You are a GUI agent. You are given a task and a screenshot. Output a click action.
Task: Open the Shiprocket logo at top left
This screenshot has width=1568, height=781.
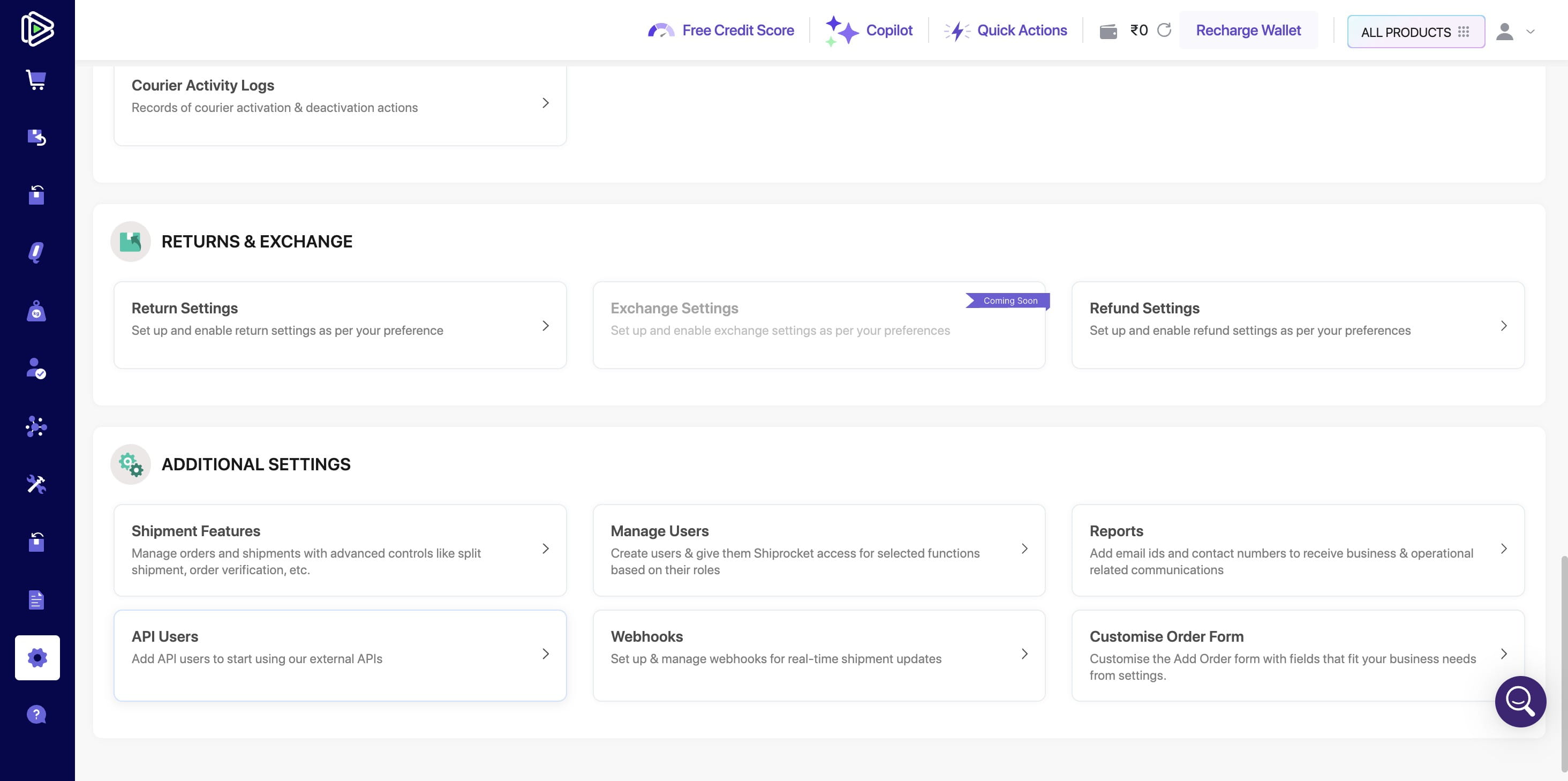pyautogui.click(x=36, y=28)
